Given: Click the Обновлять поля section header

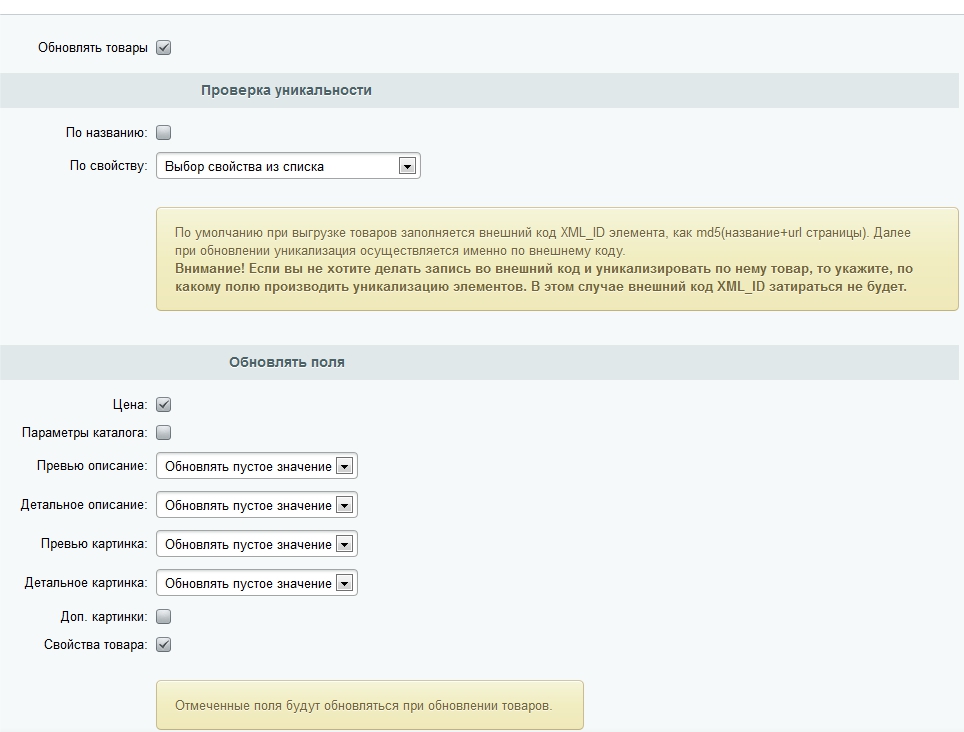Looking at the screenshot, I should 287,363.
